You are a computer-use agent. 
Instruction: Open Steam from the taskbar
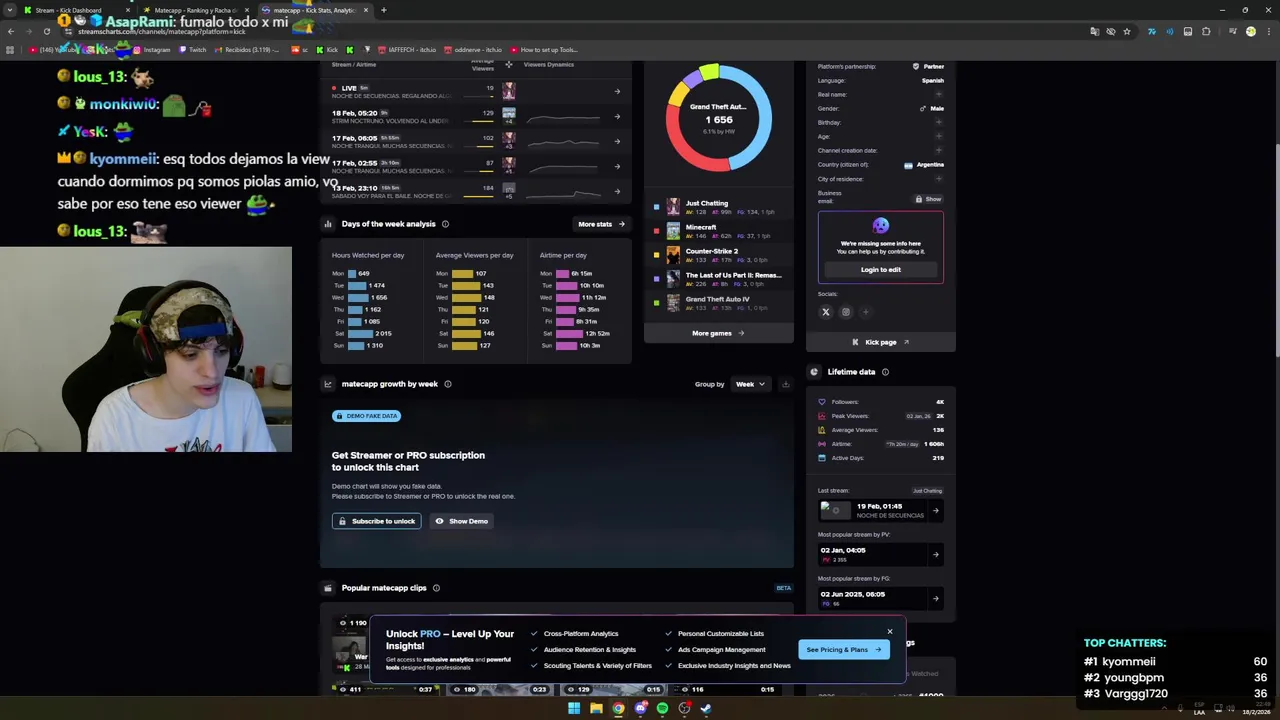pos(706,708)
